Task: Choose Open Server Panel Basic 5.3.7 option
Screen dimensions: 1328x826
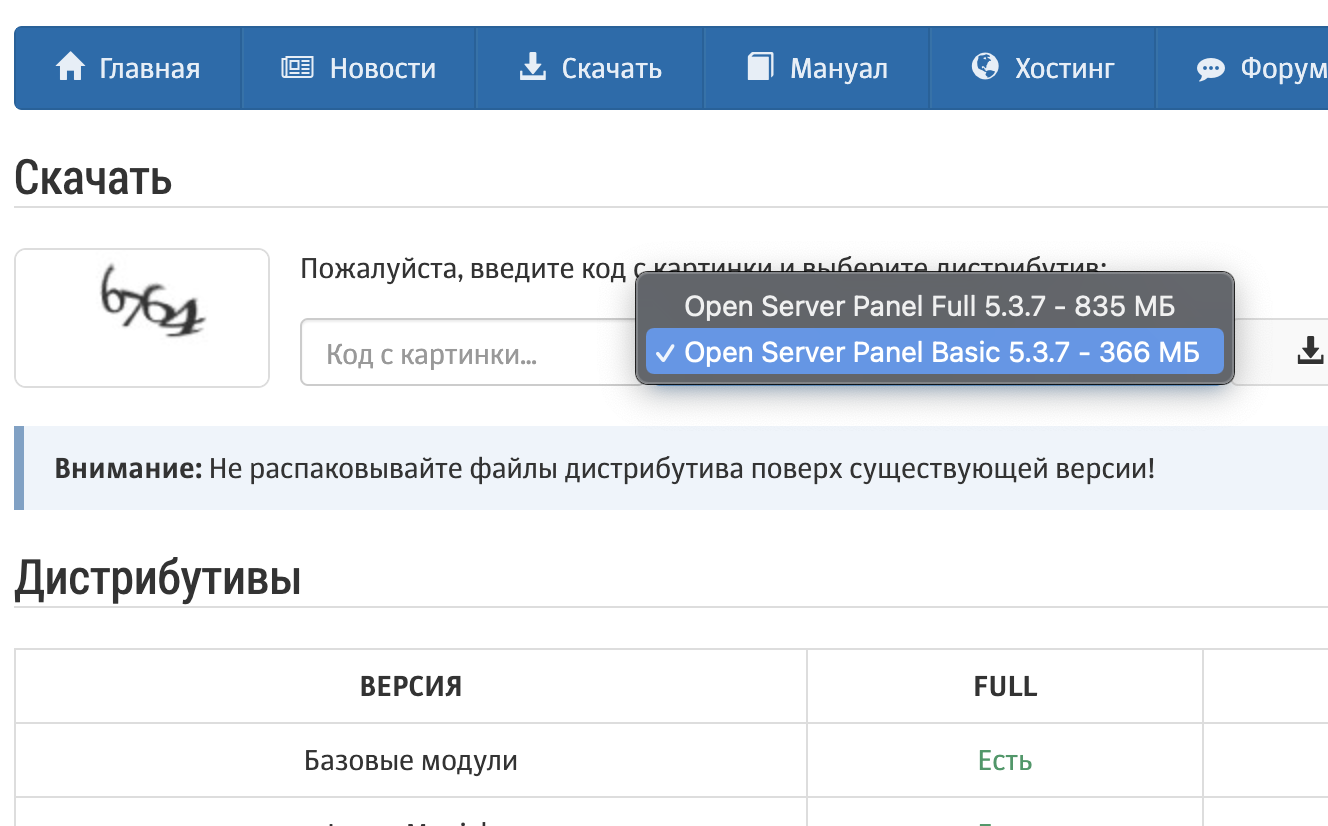Action: 935,352
